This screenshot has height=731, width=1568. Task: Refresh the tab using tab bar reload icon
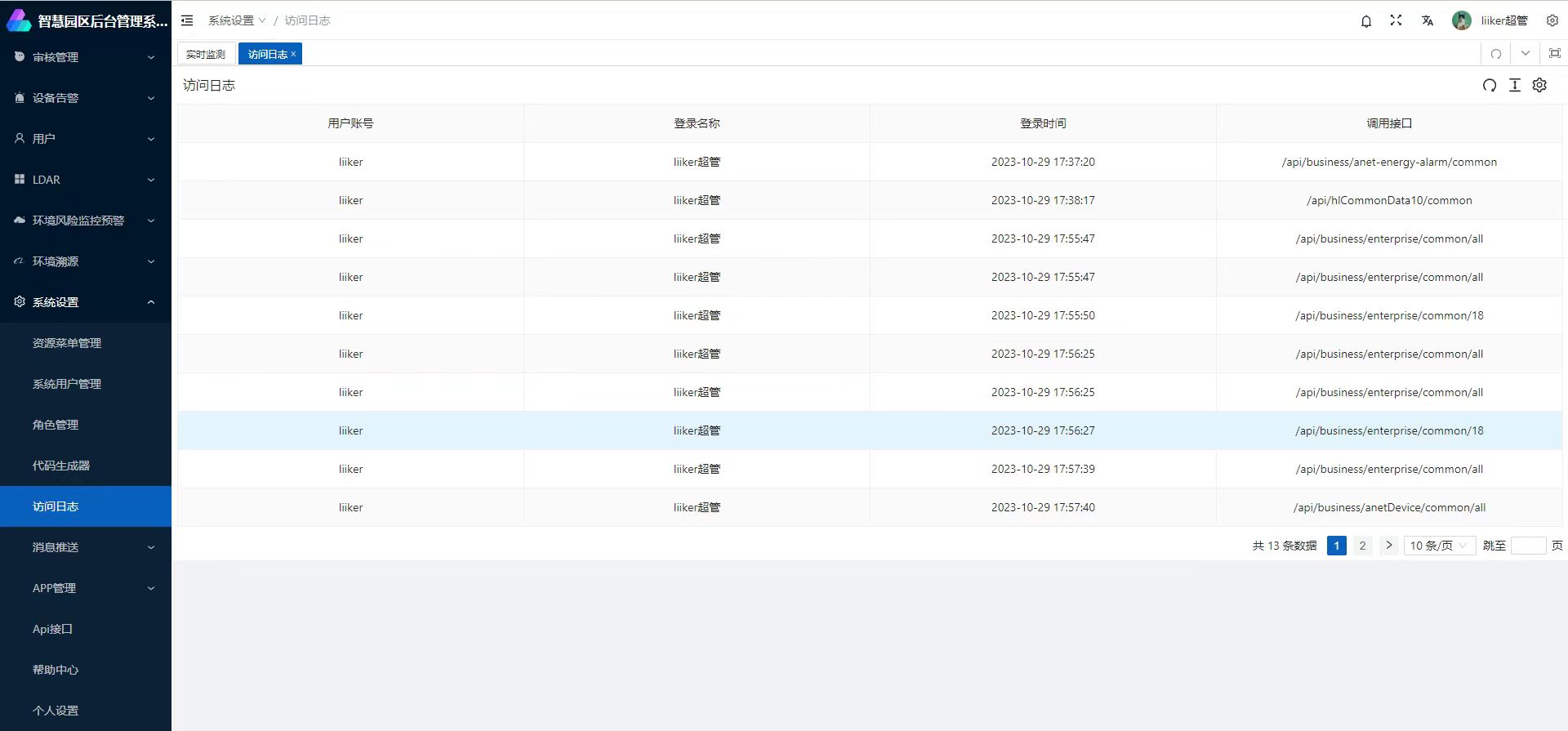tap(1496, 54)
